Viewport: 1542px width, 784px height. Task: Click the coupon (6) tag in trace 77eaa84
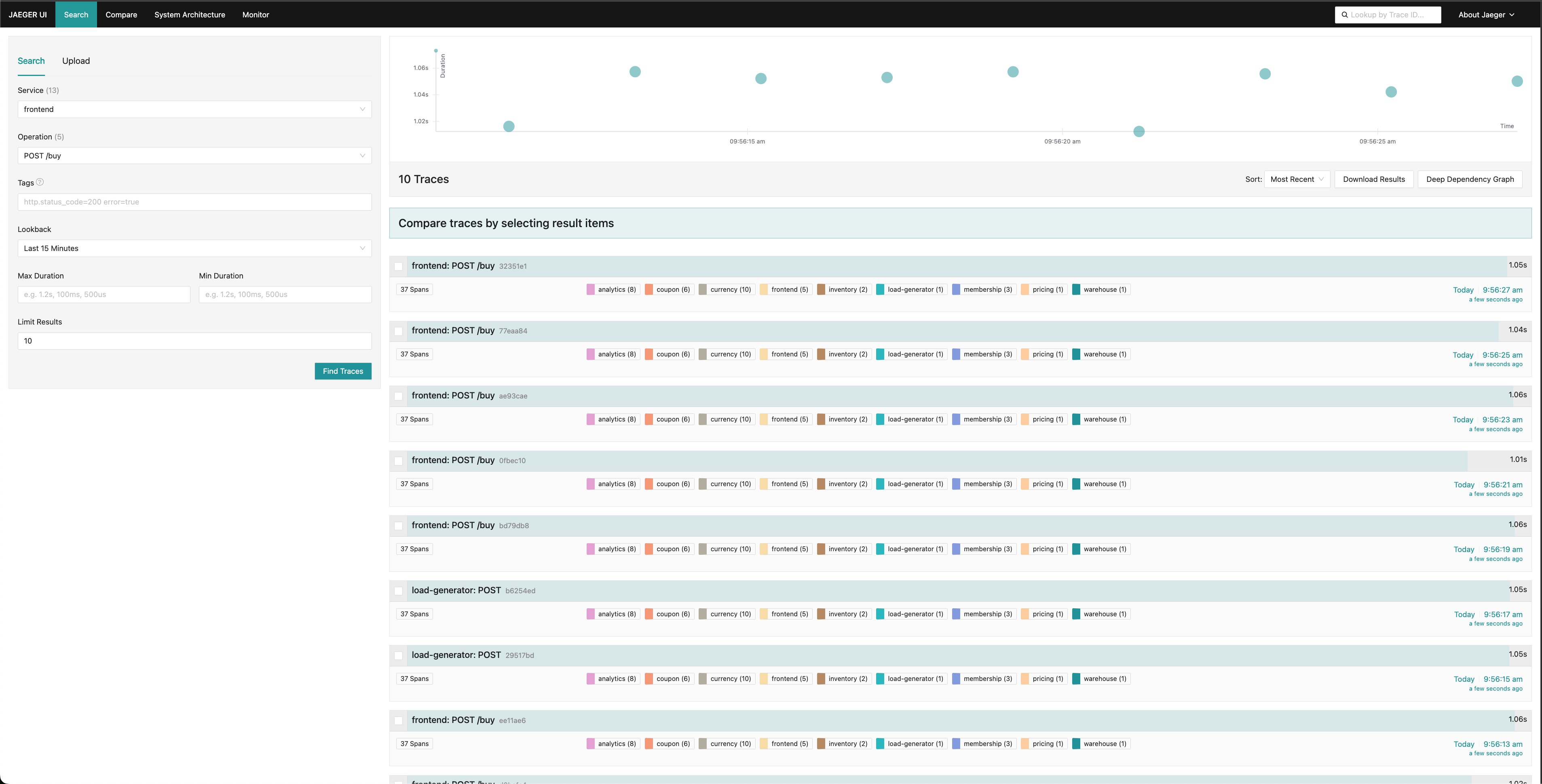(x=669, y=354)
